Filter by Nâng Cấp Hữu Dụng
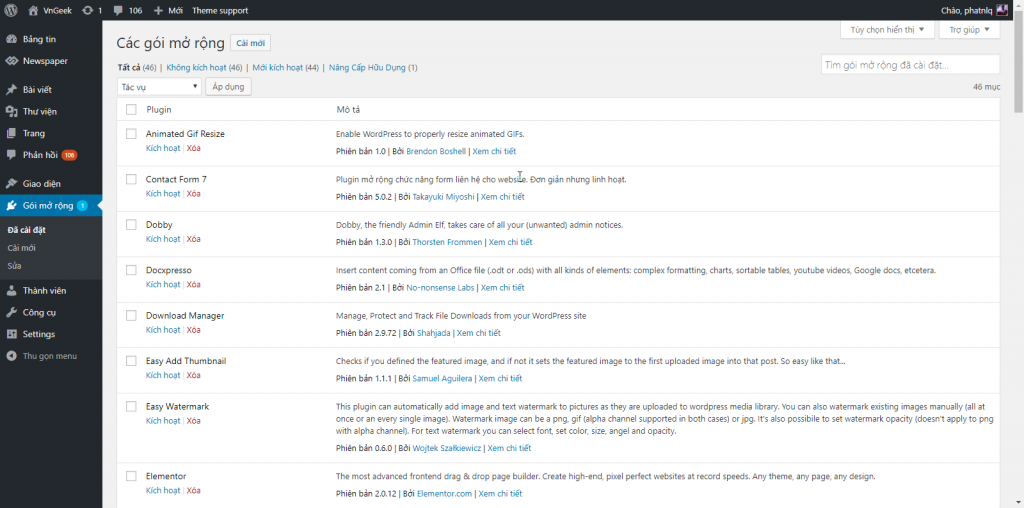The width and height of the screenshot is (1024, 508). (367, 67)
